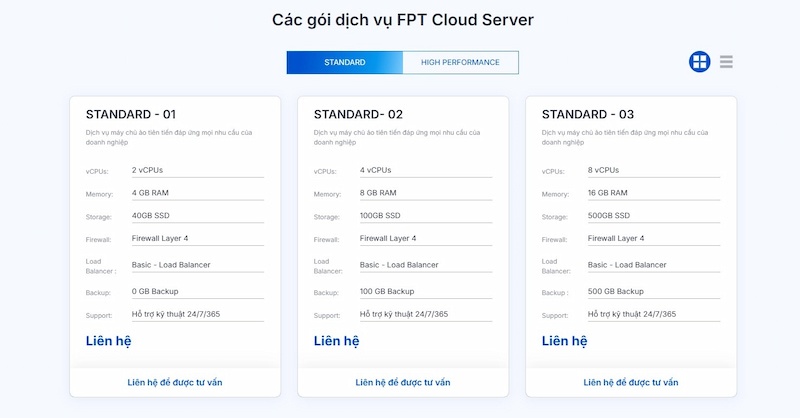Open the HIGH PERFORMANCE tab
Screen dimensions: 800x418
[460, 62]
